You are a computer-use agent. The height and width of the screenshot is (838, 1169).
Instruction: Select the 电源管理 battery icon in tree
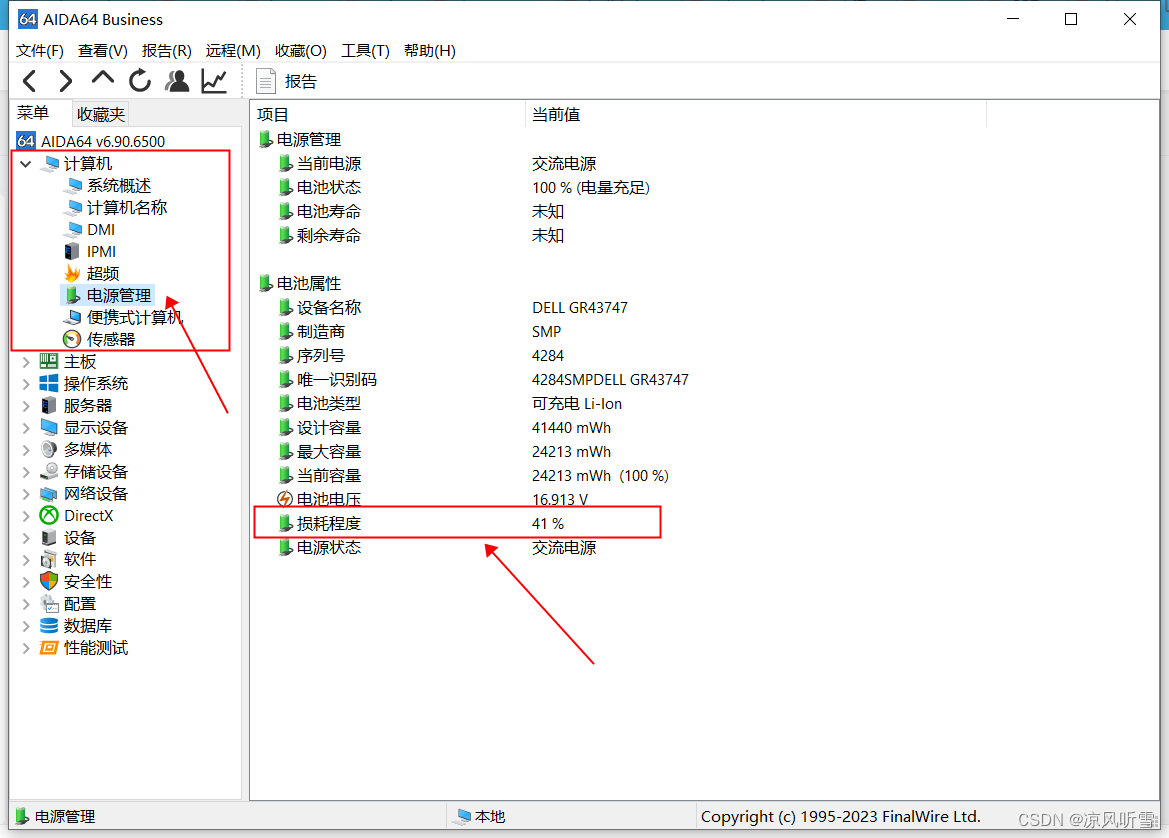[x=72, y=295]
